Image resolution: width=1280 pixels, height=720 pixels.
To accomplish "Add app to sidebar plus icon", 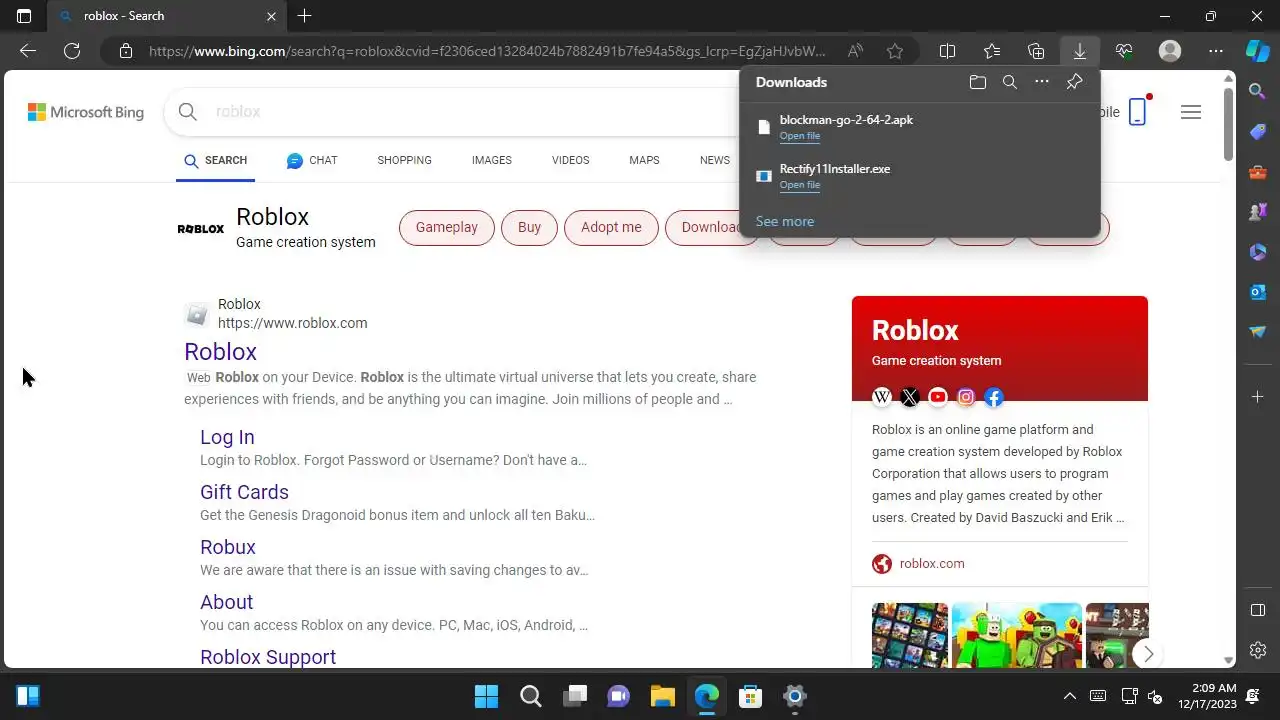I will point(1258,397).
